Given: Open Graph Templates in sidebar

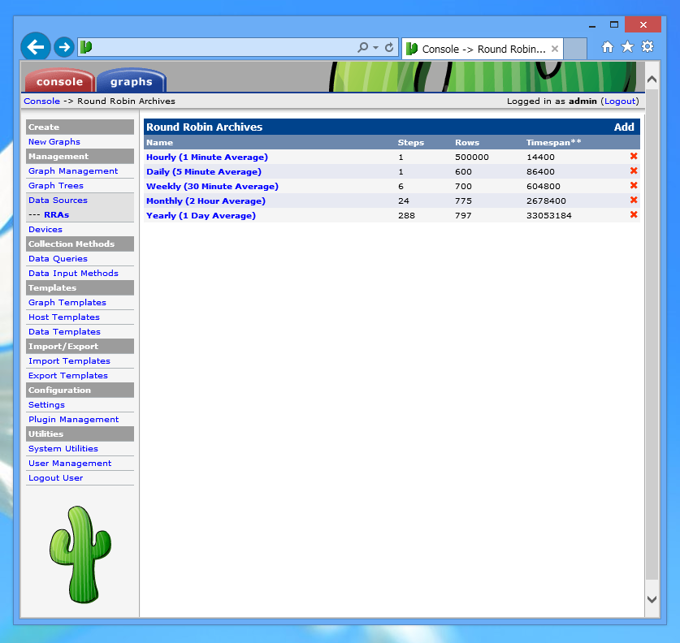Looking at the screenshot, I should tap(67, 302).
